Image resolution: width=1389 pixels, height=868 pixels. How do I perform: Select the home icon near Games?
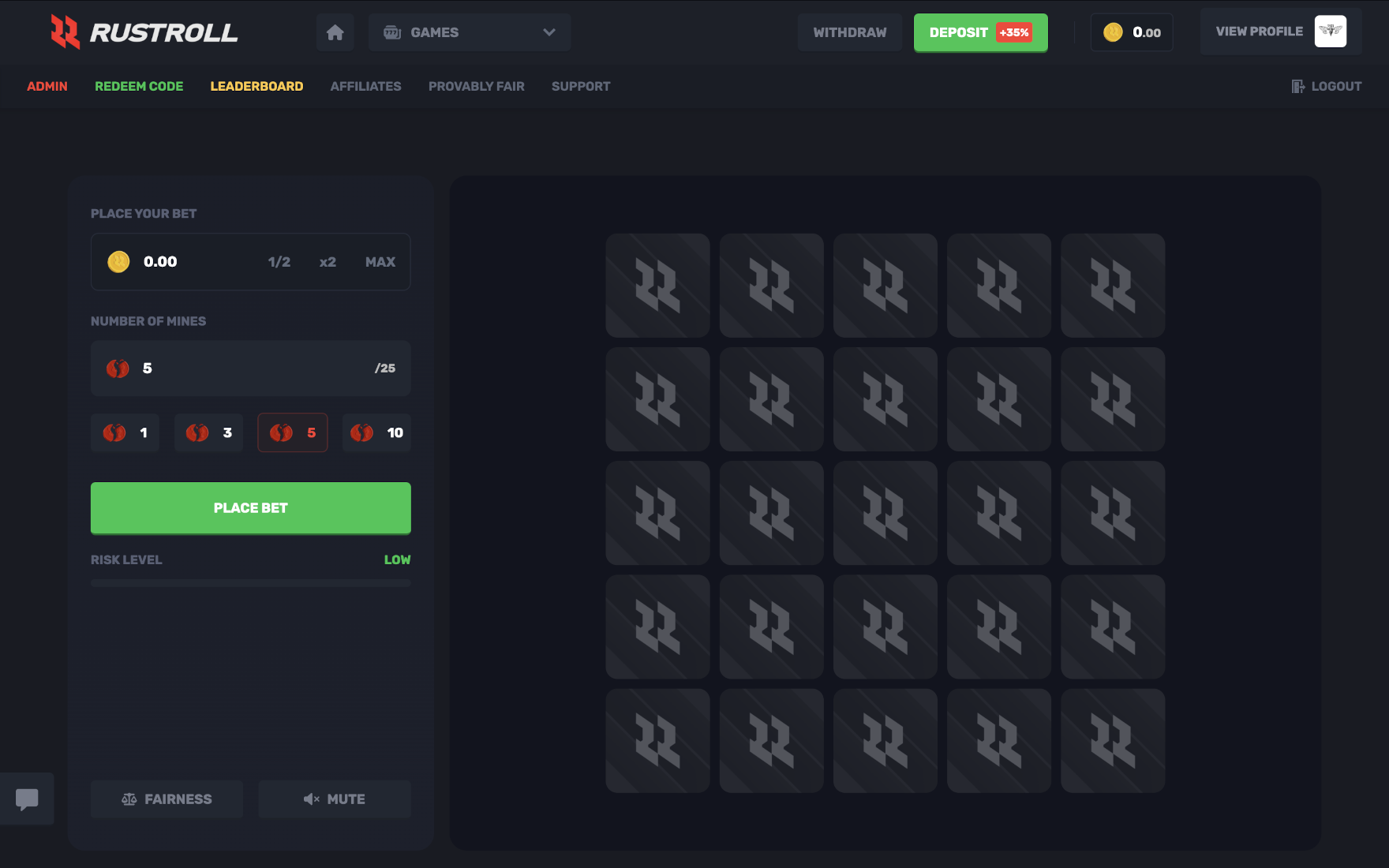(335, 32)
